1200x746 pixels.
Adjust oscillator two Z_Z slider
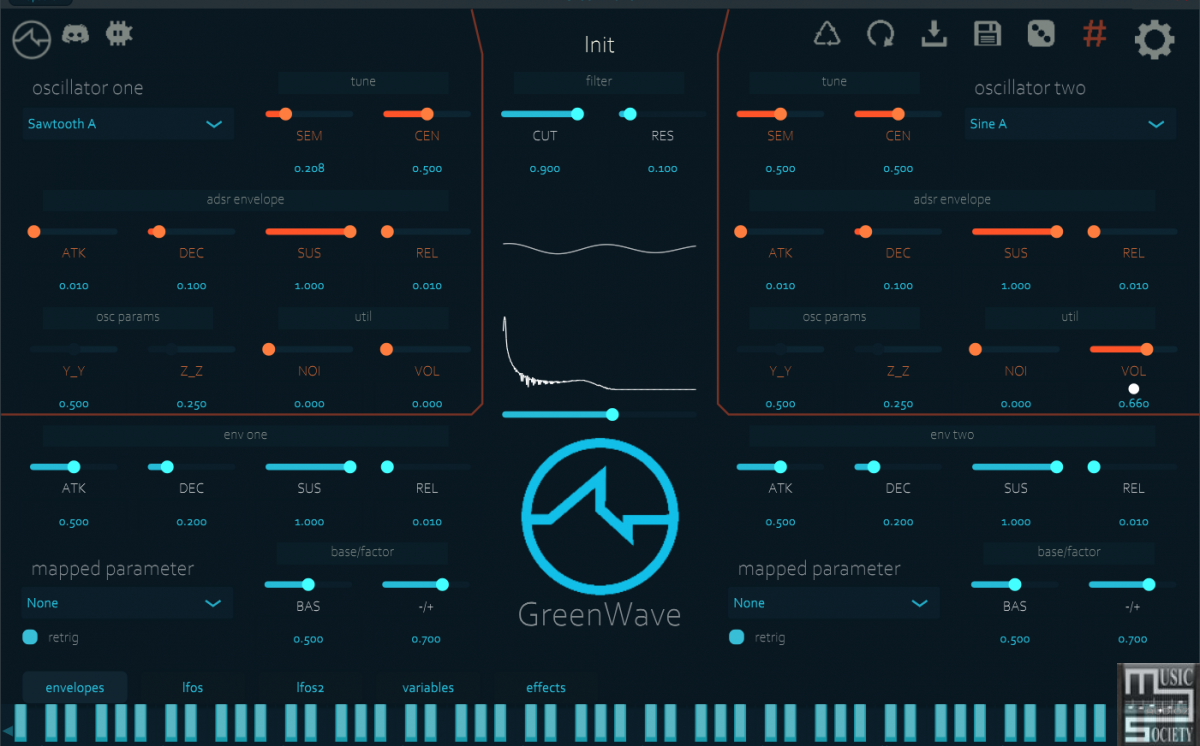tap(898, 349)
